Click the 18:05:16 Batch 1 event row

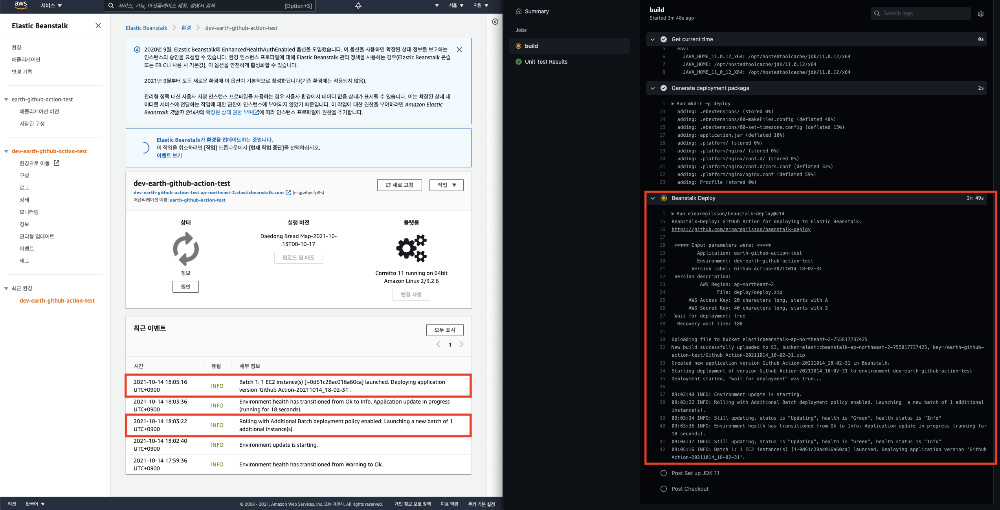tap(299, 385)
